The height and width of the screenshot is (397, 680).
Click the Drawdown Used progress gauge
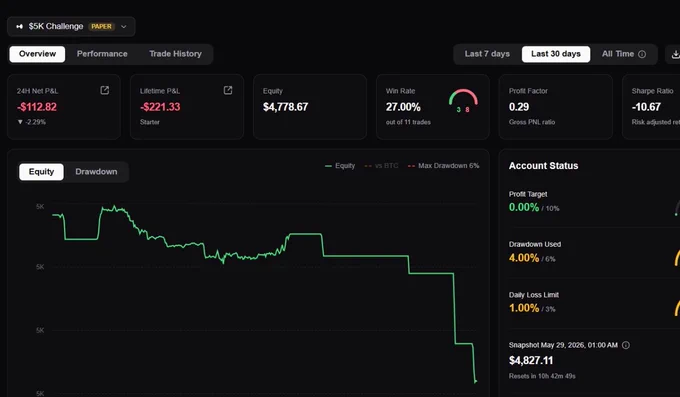(x=677, y=257)
